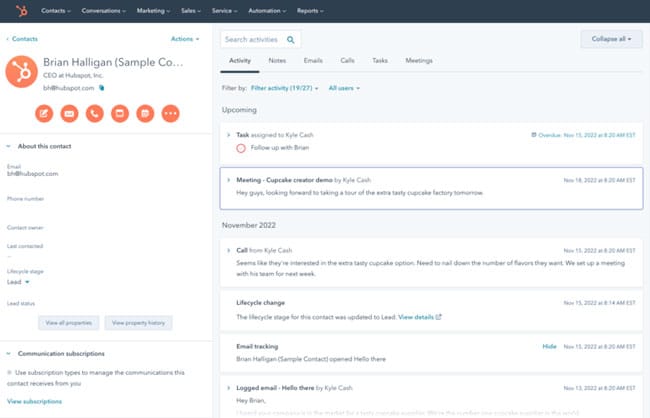
Task: Go back via the Contacts link
Action: (22, 39)
